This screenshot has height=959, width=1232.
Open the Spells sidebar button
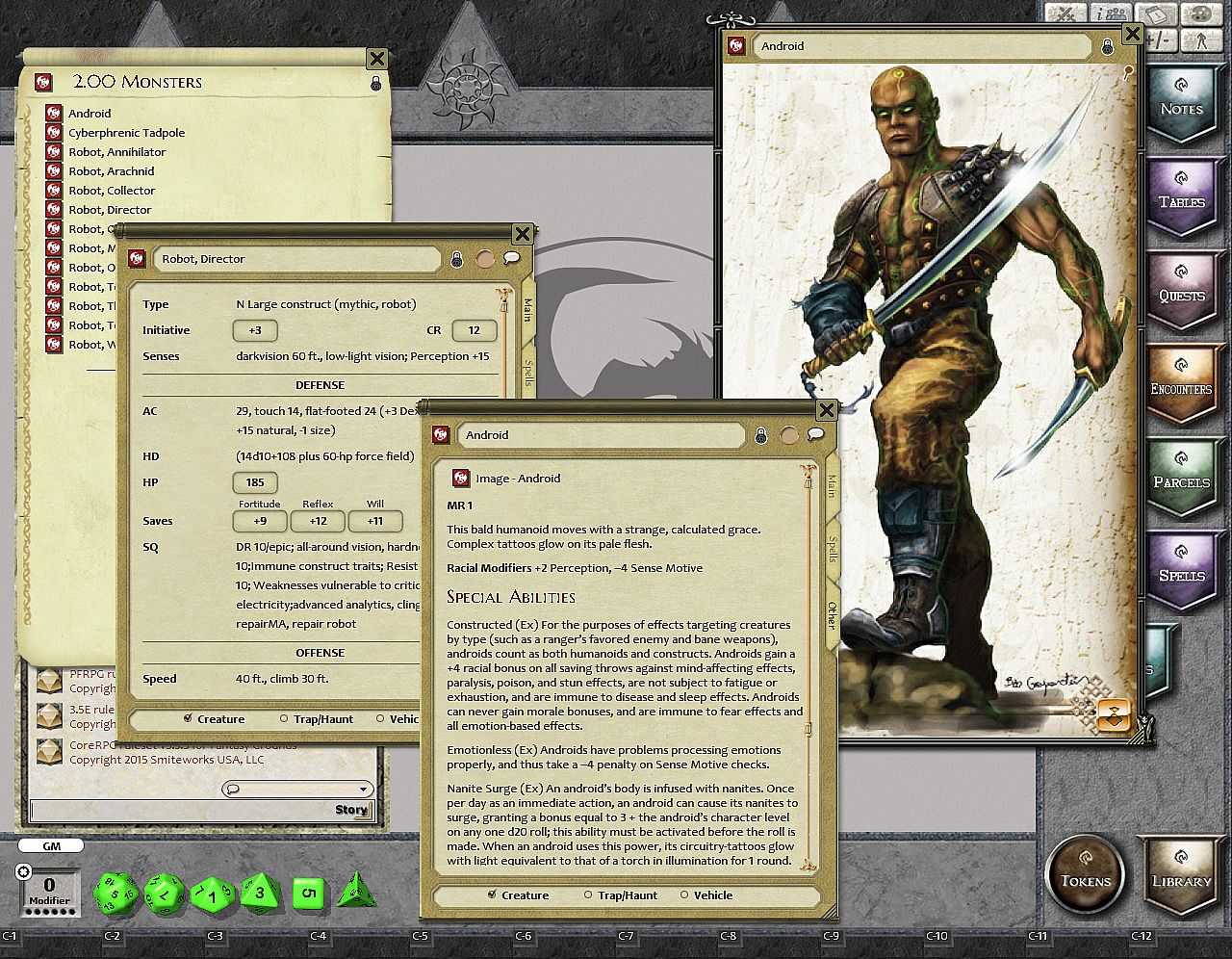point(1181,575)
